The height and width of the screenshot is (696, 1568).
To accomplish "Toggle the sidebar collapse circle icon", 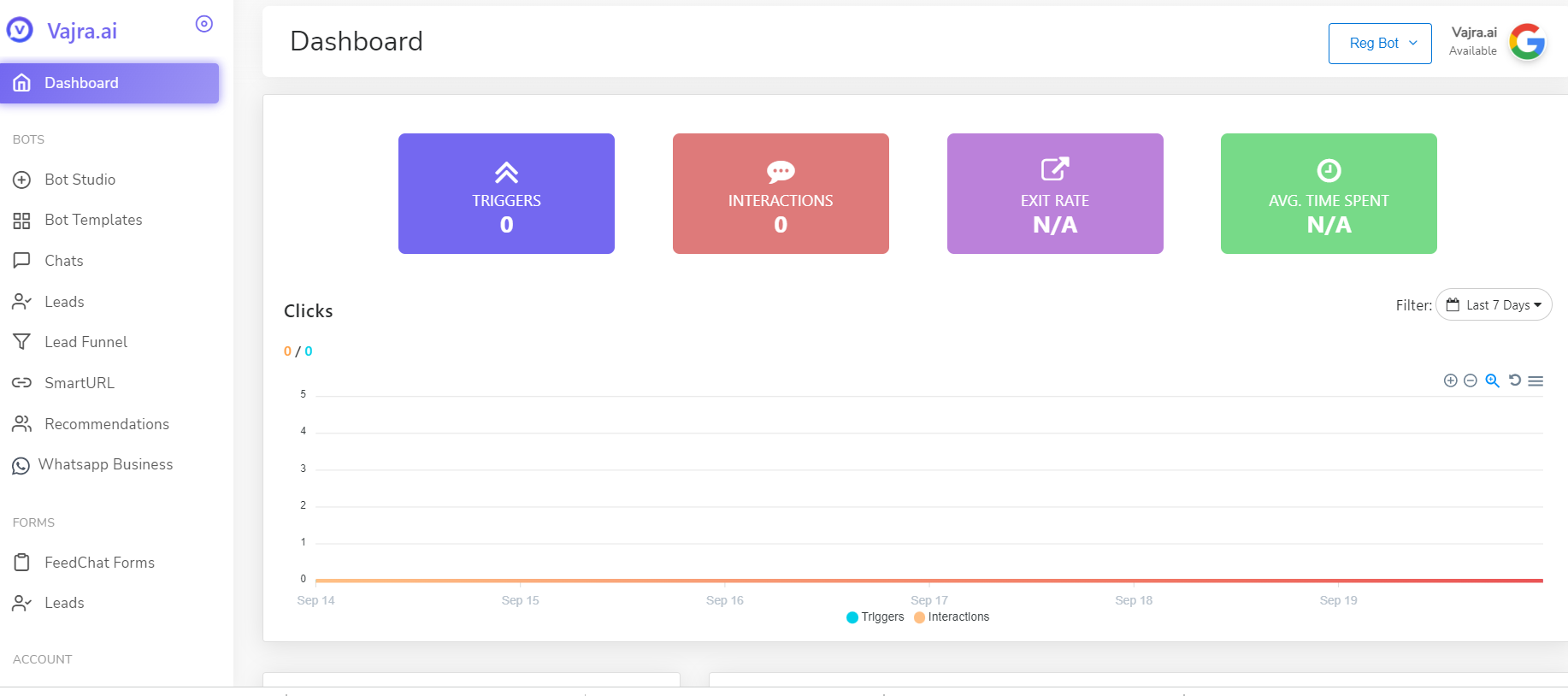I will pos(203,24).
